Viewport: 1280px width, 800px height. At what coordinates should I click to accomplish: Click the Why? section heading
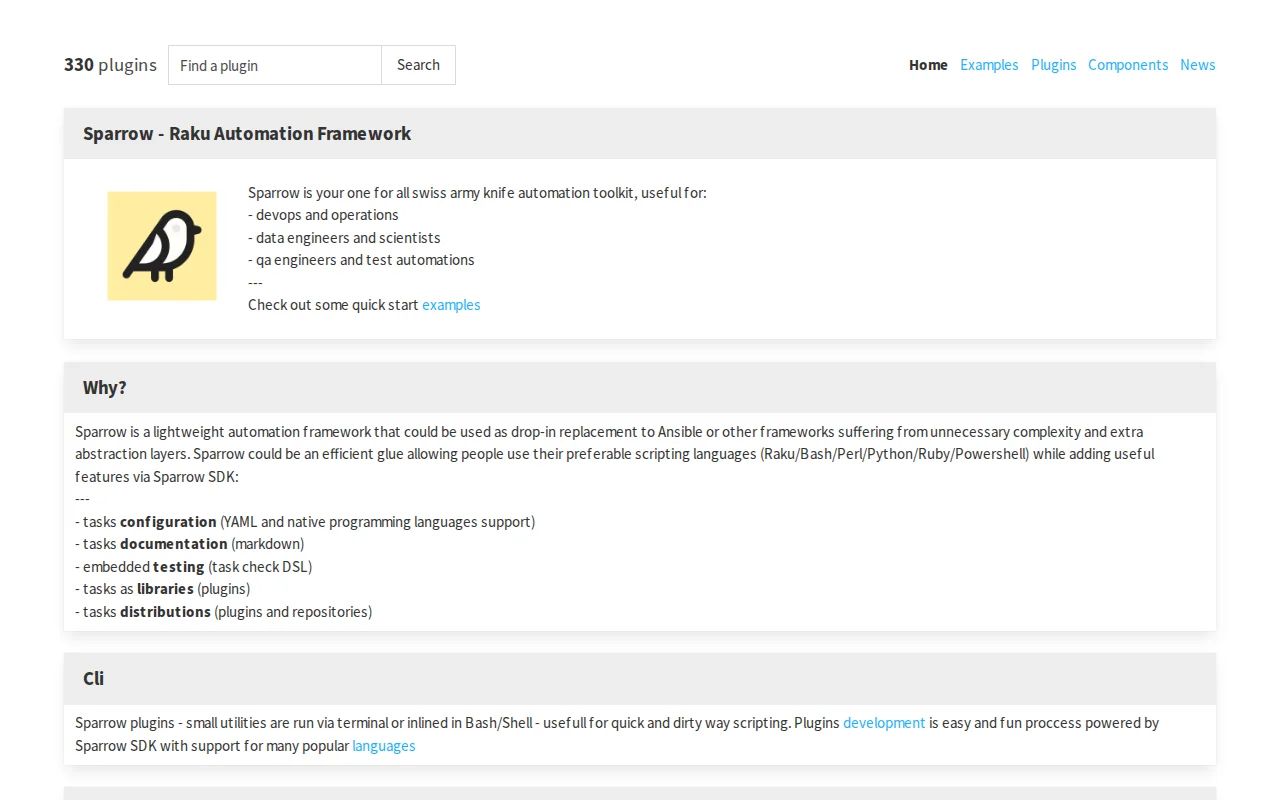pos(105,388)
